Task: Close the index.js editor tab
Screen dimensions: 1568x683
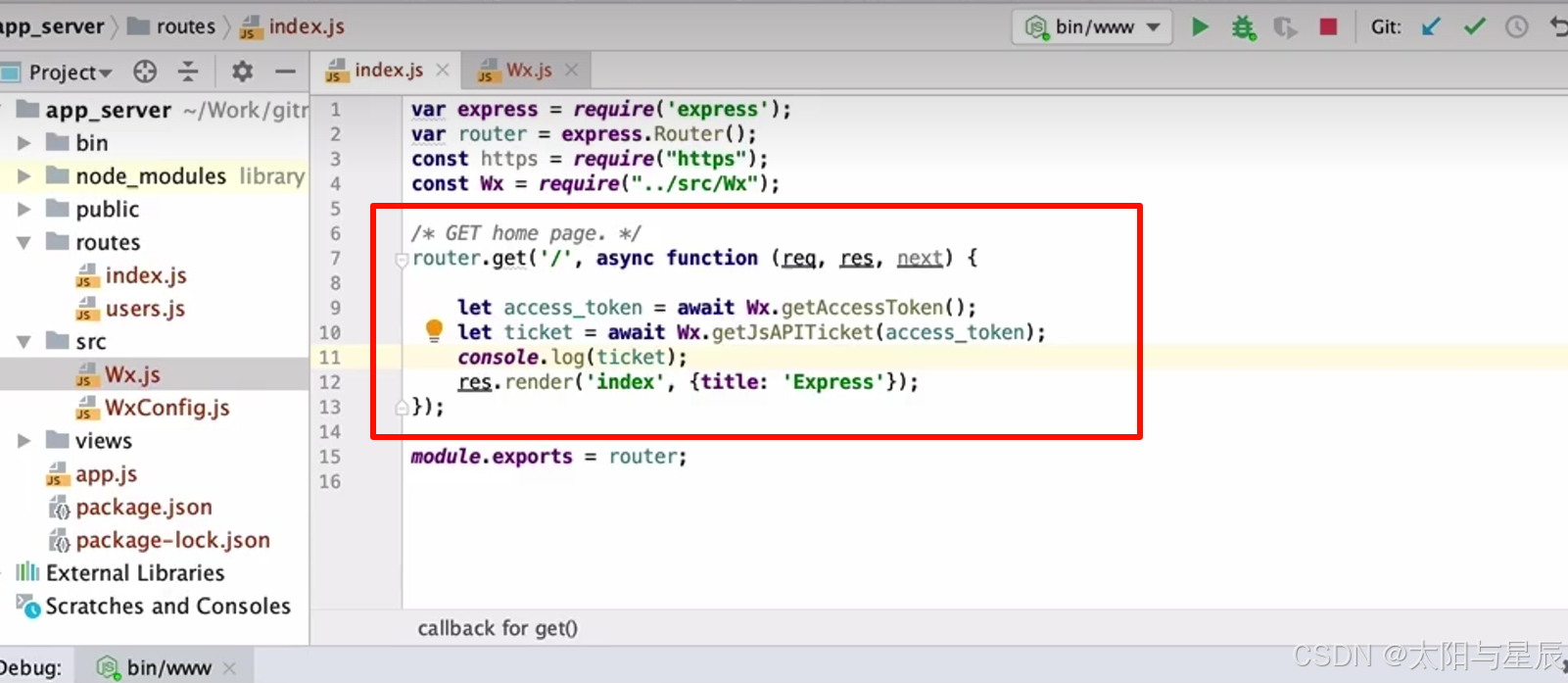Action: 443,70
